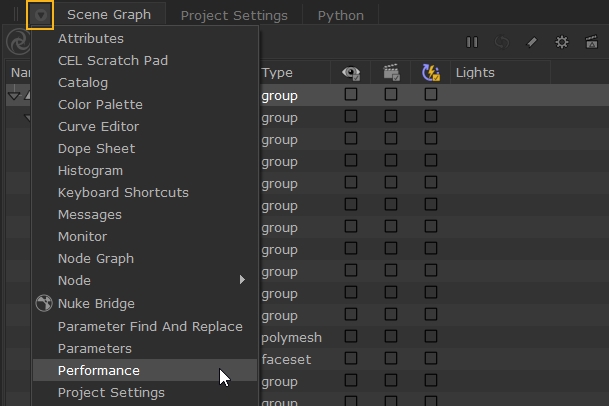The width and height of the screenshot is (609, 406).
Task: Click the Nuke Bridge icon in menu
Action: [x=44, y=303]
